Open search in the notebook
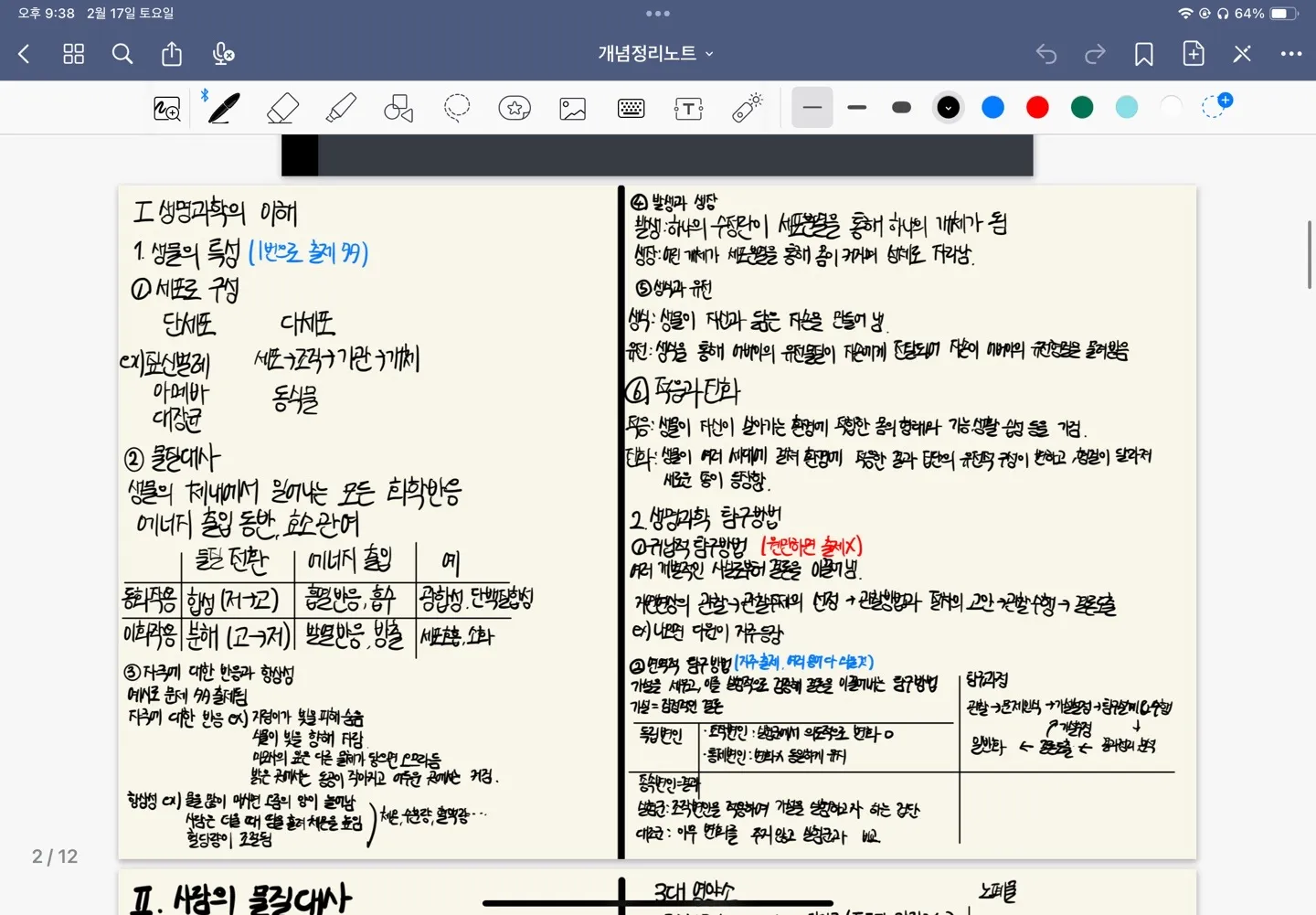The height and width of the screenshot is (915, 1316). pos(122,54)
